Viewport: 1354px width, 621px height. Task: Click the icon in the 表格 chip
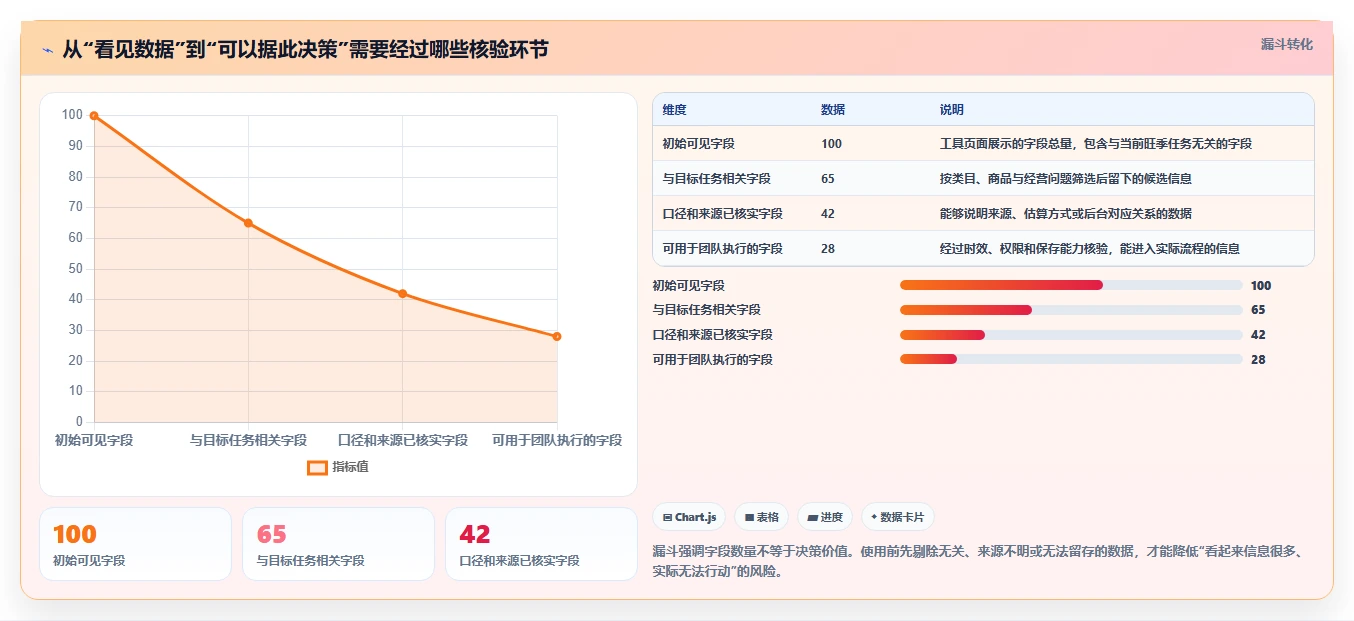tap(749, 518)
